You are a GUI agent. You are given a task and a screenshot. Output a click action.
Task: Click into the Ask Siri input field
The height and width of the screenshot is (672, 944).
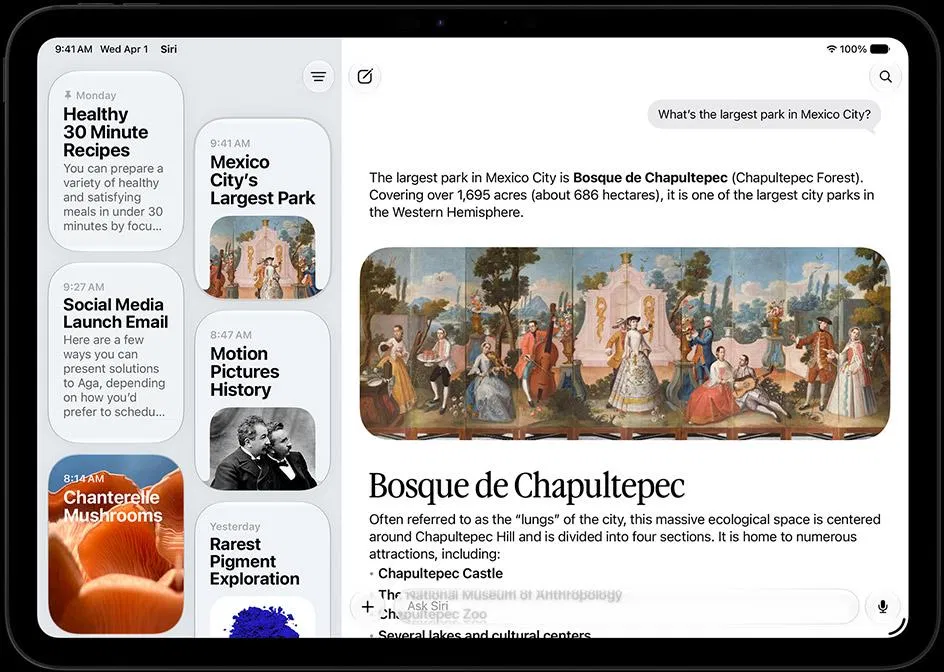(x=626, y=606)
